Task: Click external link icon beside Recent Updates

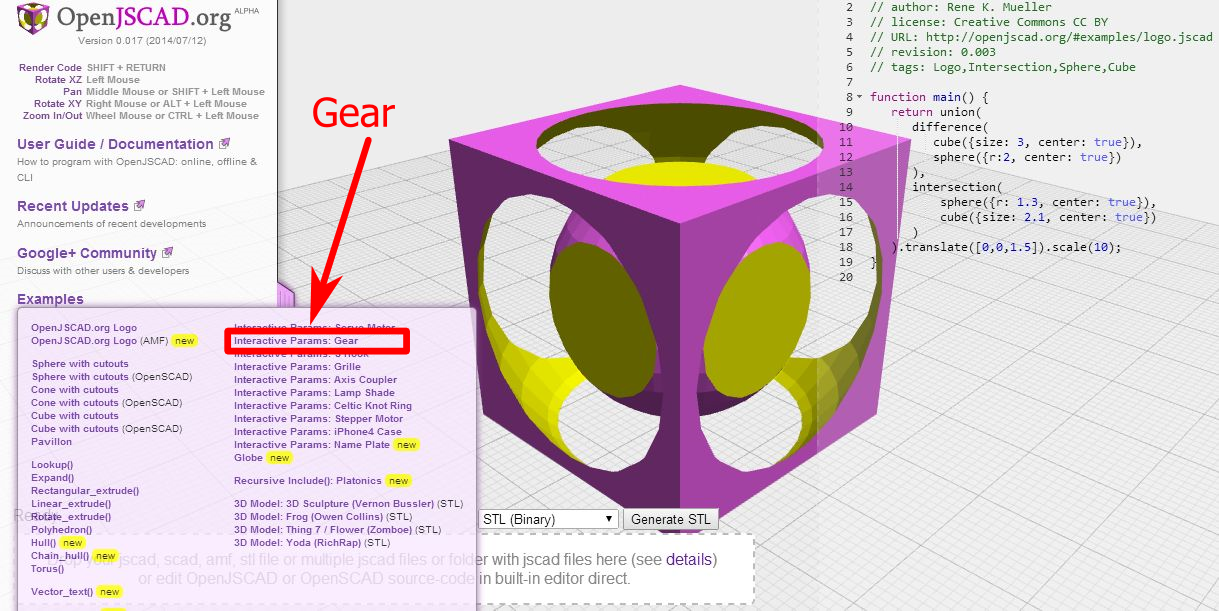Action: [x=139, y=206]
